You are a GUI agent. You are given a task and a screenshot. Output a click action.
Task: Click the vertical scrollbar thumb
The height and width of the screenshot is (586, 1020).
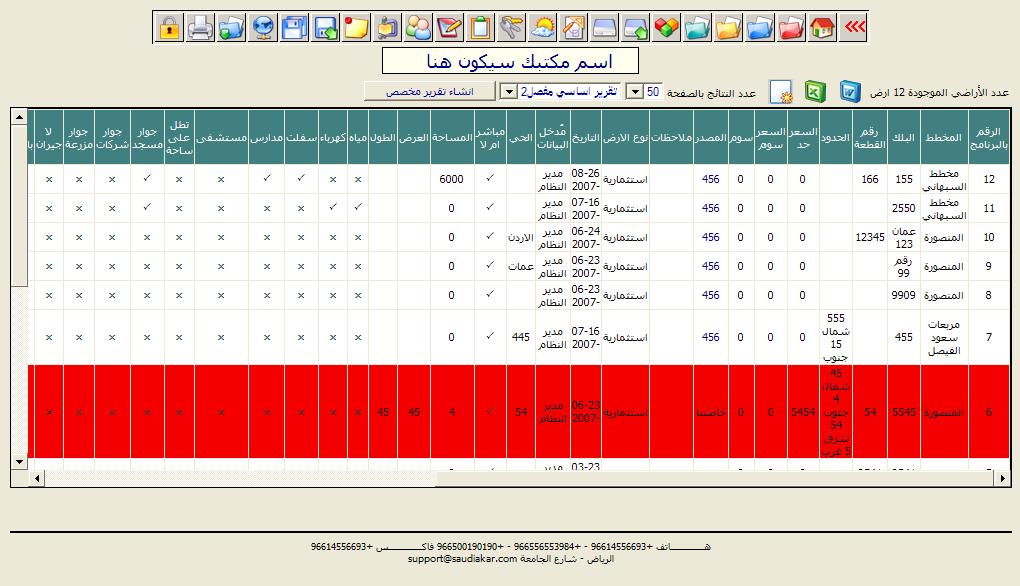click(19, 205)
